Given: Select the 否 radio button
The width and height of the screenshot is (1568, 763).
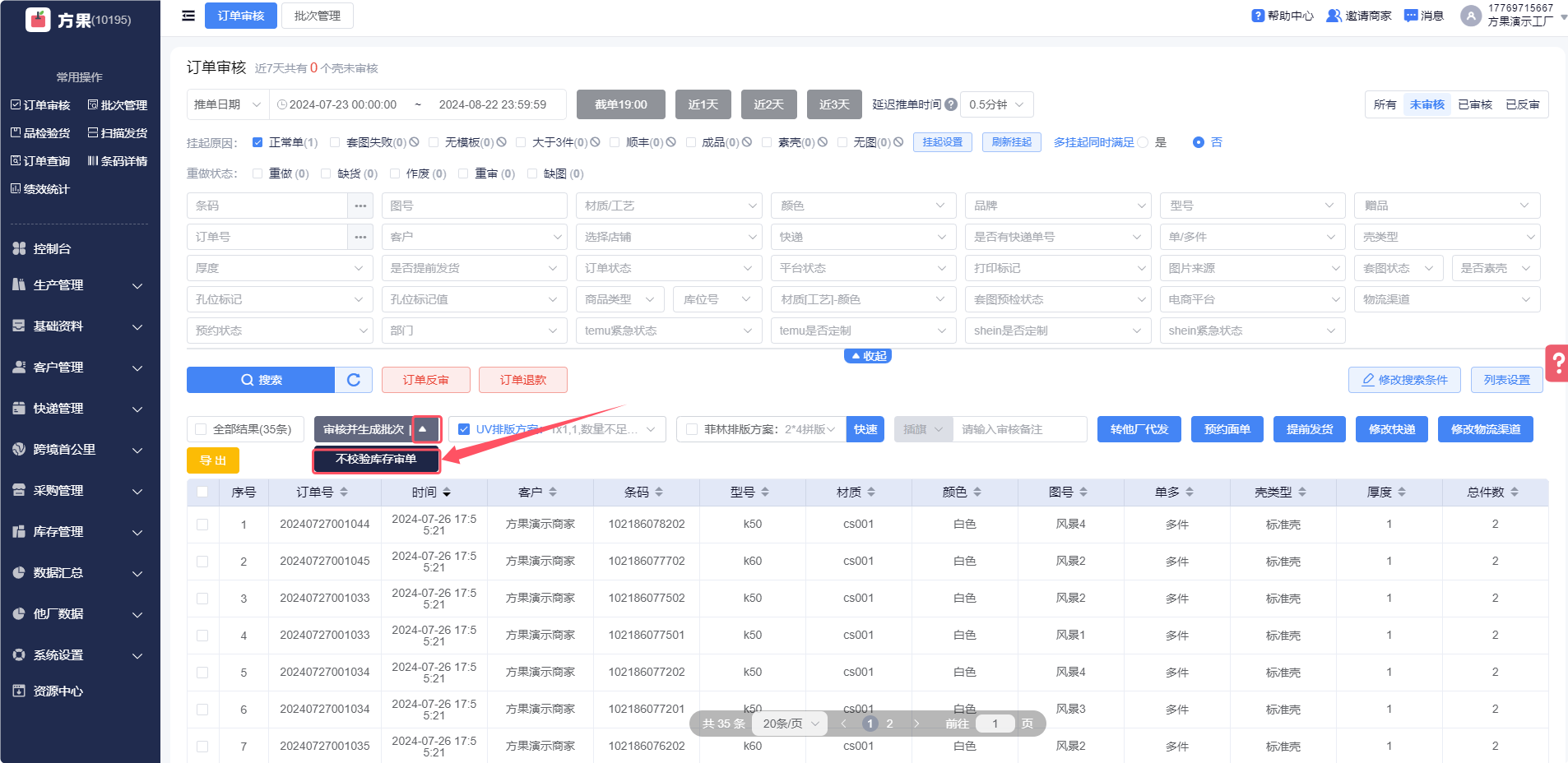Looking at the screenshot, I should point(1198,142).
